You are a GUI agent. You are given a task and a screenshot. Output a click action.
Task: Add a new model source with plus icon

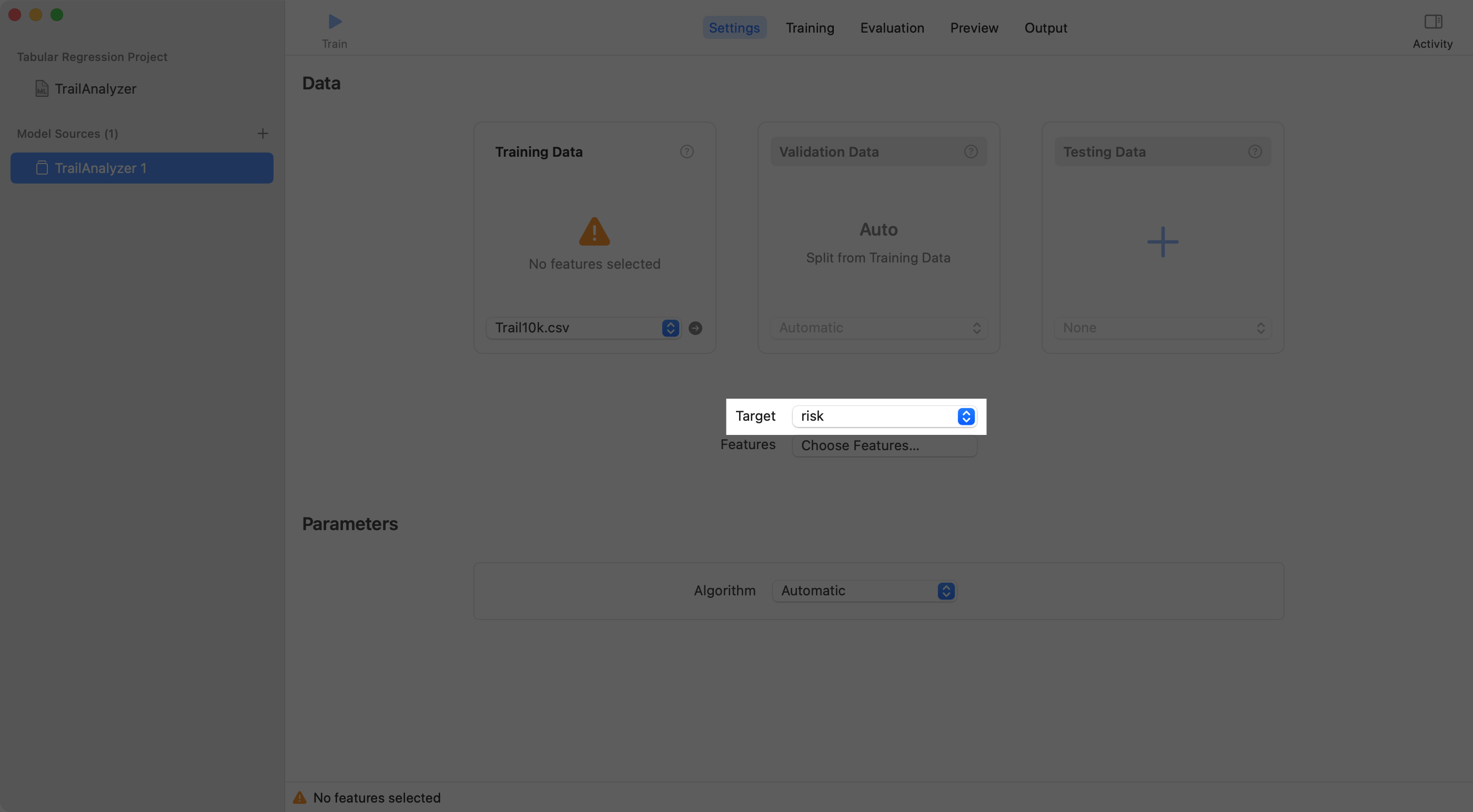click(263, 133)
